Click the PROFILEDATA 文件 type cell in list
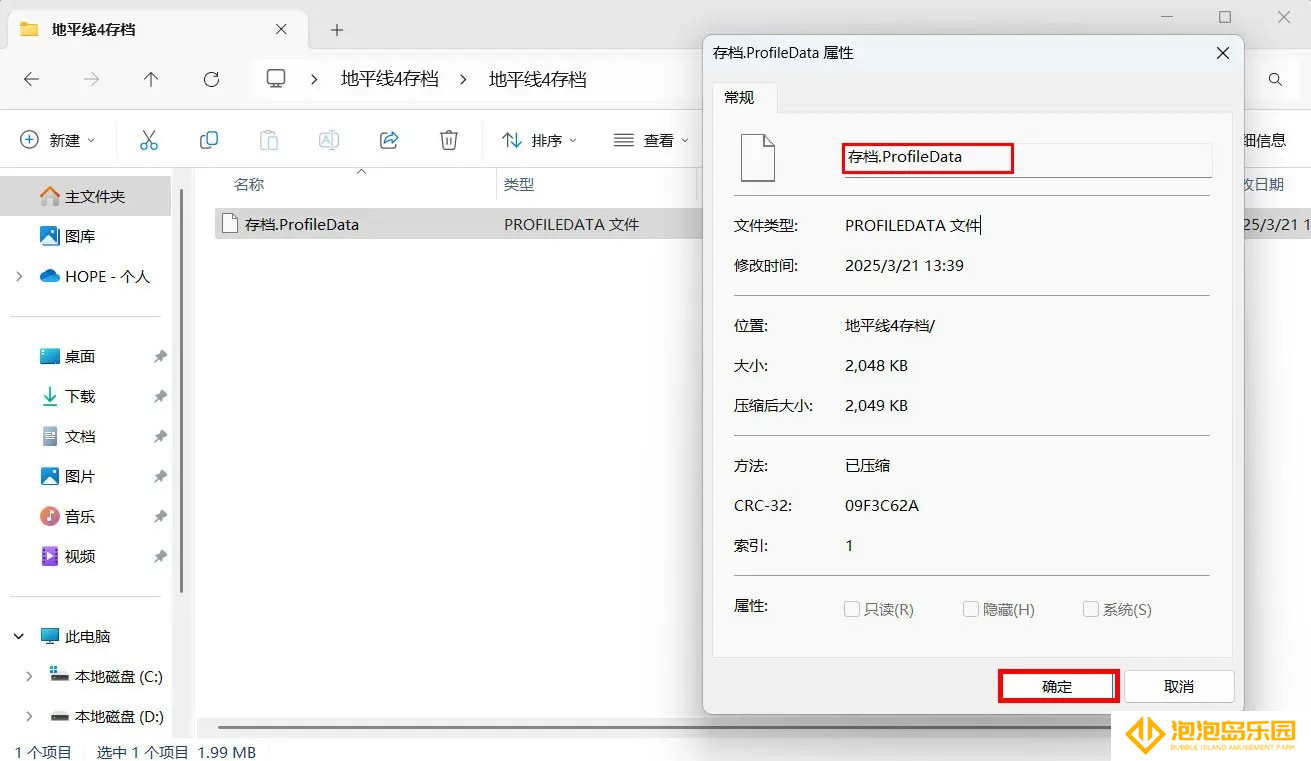Image resolution: width=1311 pixels, height=761 pixels. pyautogui.click(x=571, y=225)
